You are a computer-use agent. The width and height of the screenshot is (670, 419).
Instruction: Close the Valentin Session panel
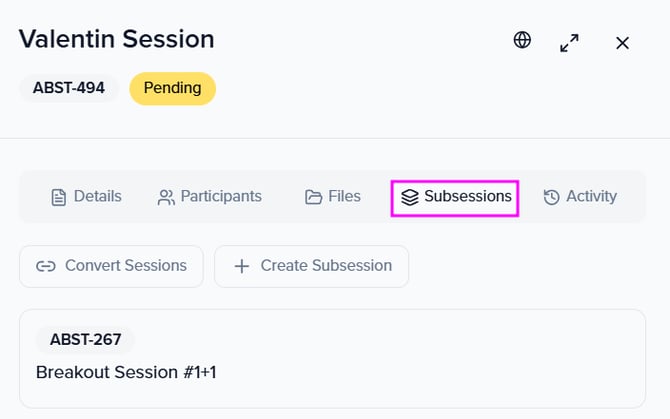(622, 42)
